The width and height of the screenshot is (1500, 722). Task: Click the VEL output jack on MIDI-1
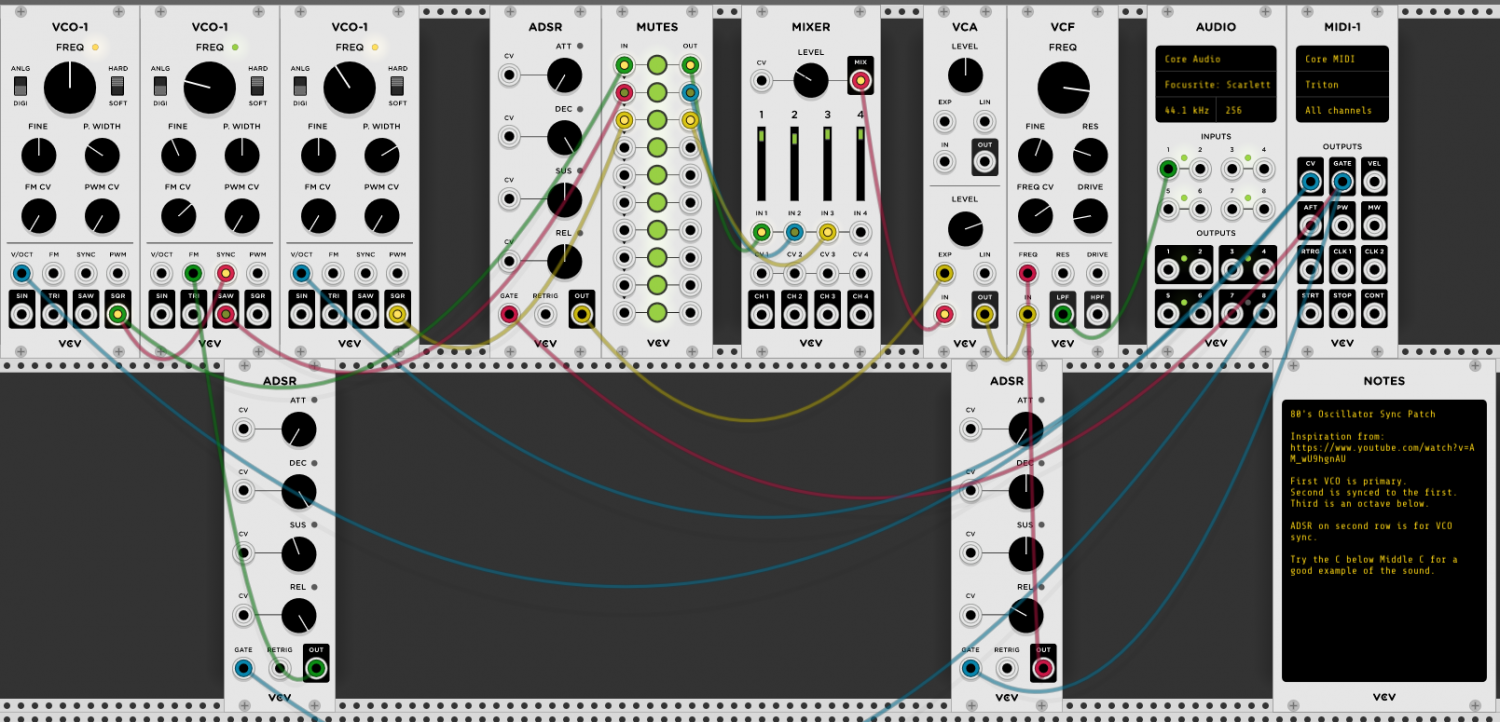click(x=1375, y=182)
